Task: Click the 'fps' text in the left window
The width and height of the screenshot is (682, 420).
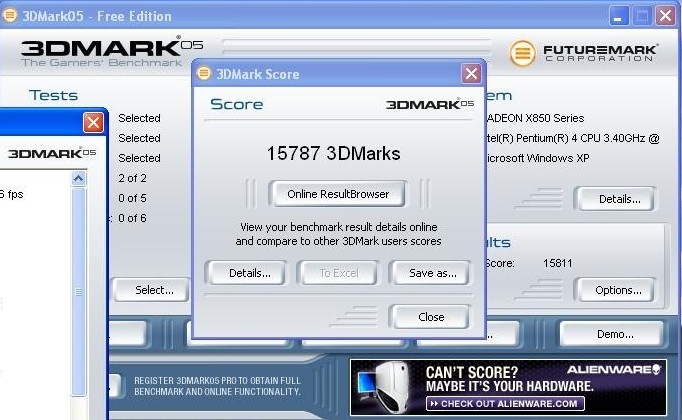Action: [15, 194]
